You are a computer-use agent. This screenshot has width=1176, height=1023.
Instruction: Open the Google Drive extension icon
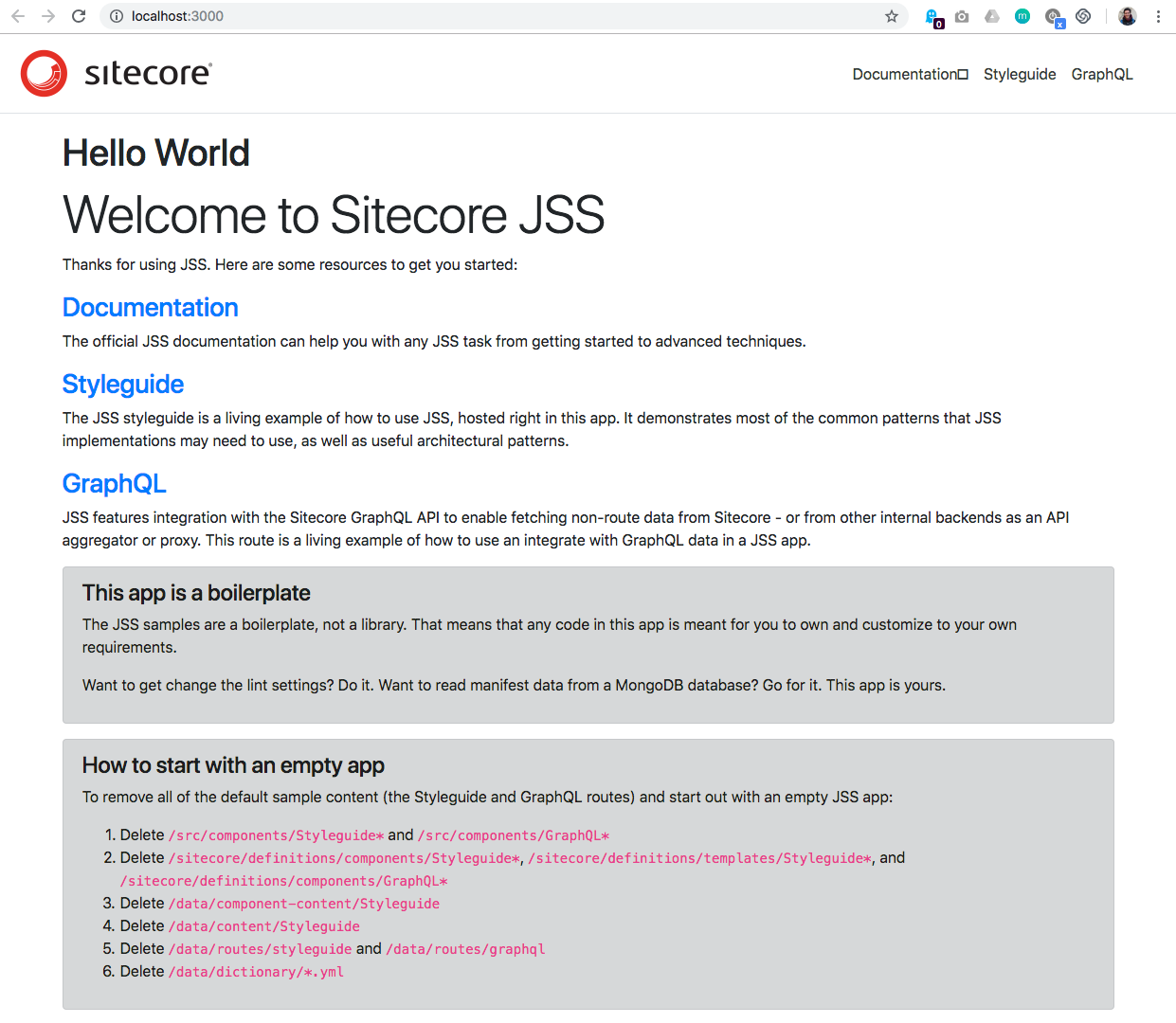[x=992, y=16]
